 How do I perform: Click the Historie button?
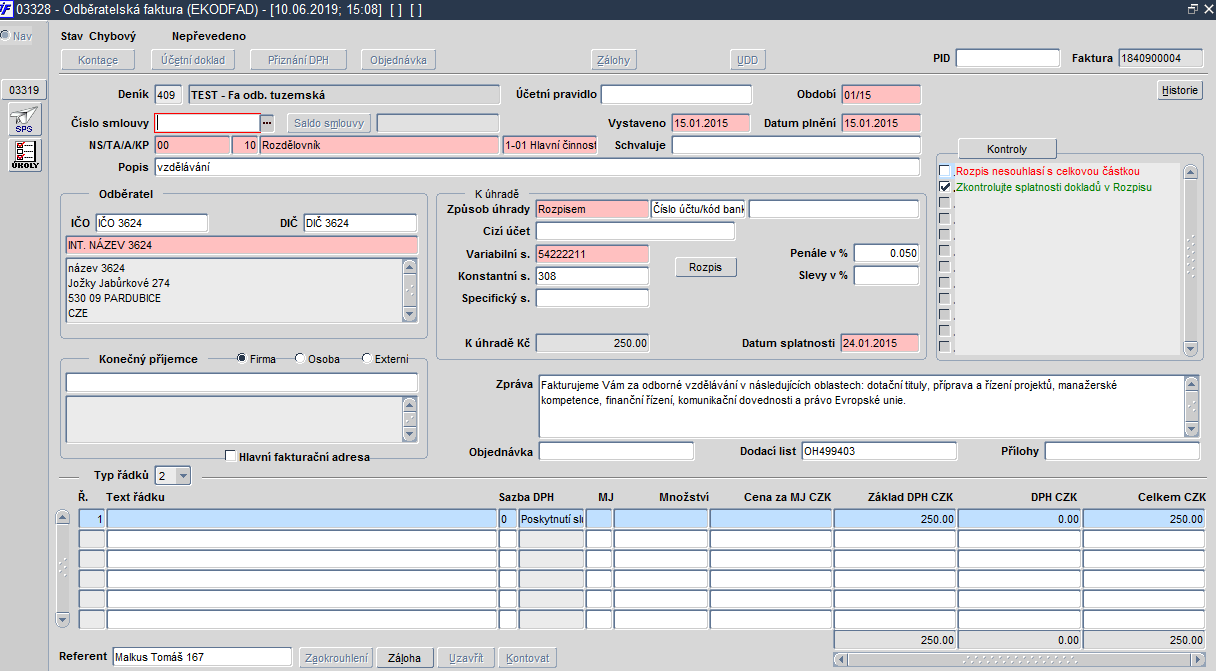point(1180,90)
